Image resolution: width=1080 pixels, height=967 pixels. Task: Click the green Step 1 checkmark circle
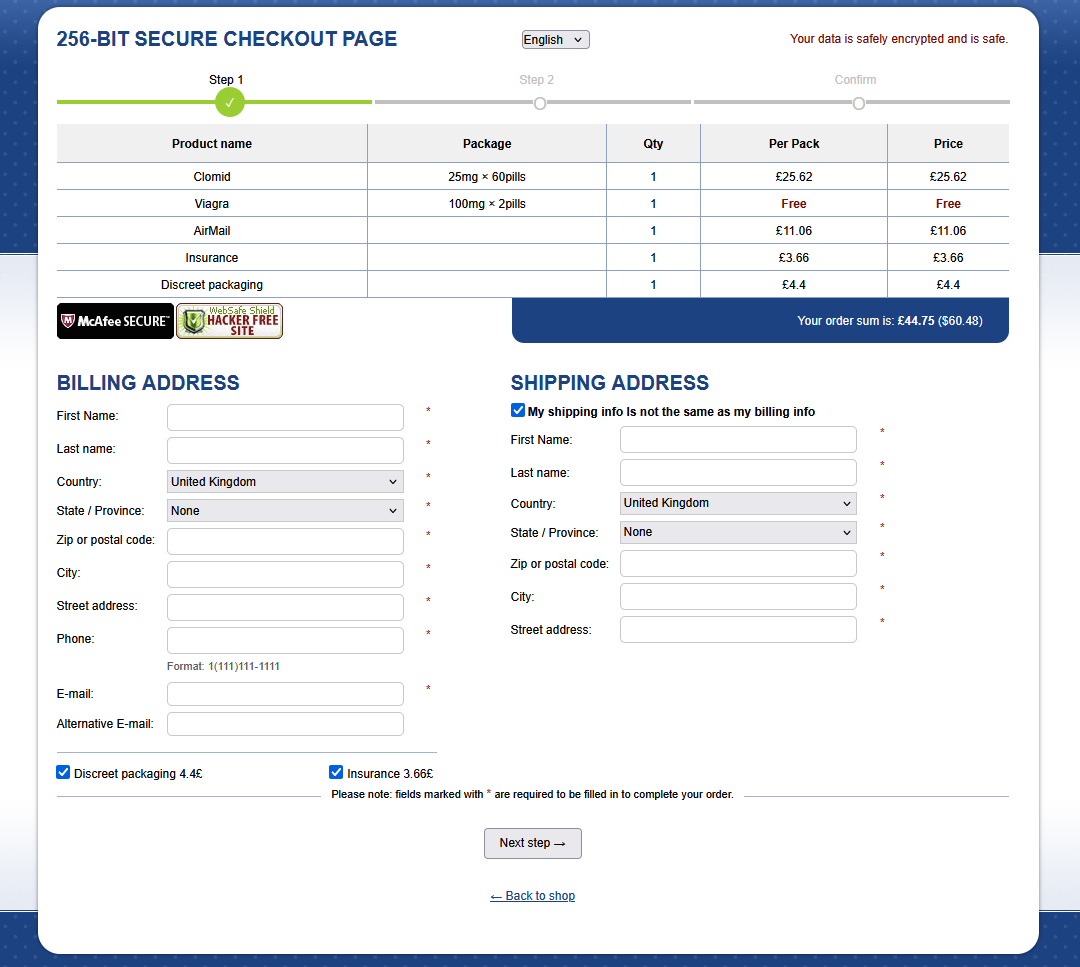(229, 102)
